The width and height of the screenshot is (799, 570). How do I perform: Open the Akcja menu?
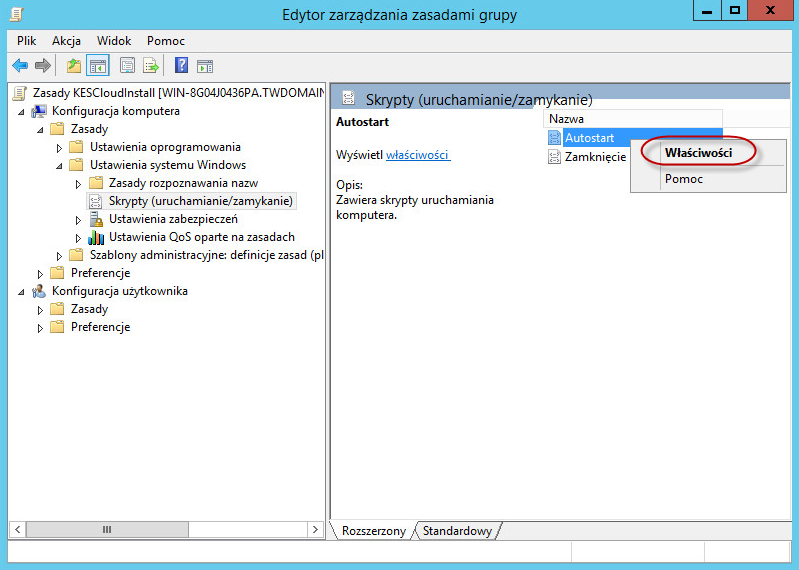click(x=66, y=41)
